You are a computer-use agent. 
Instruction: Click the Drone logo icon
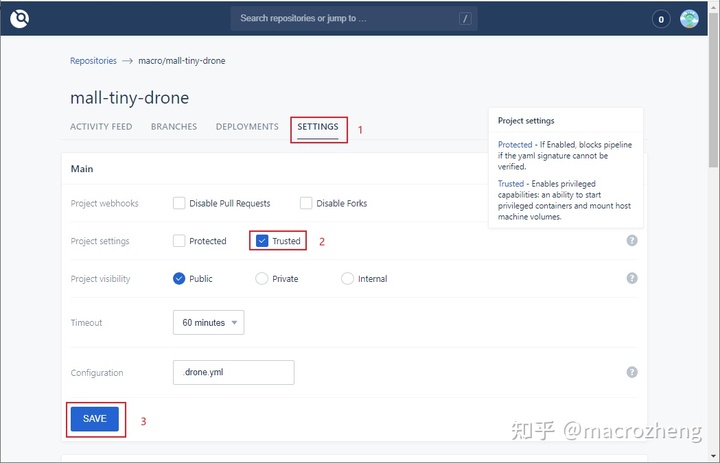20,18
